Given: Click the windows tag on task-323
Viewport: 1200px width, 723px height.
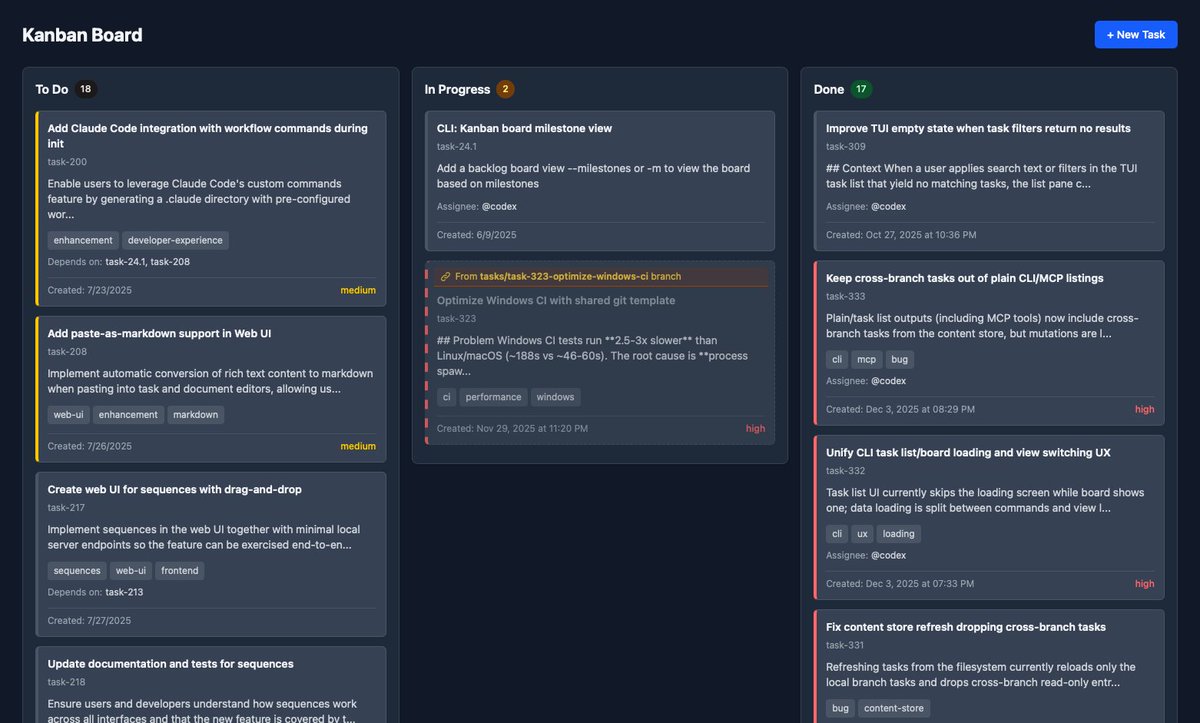Looking at the screenshot, I should point(556,397).
